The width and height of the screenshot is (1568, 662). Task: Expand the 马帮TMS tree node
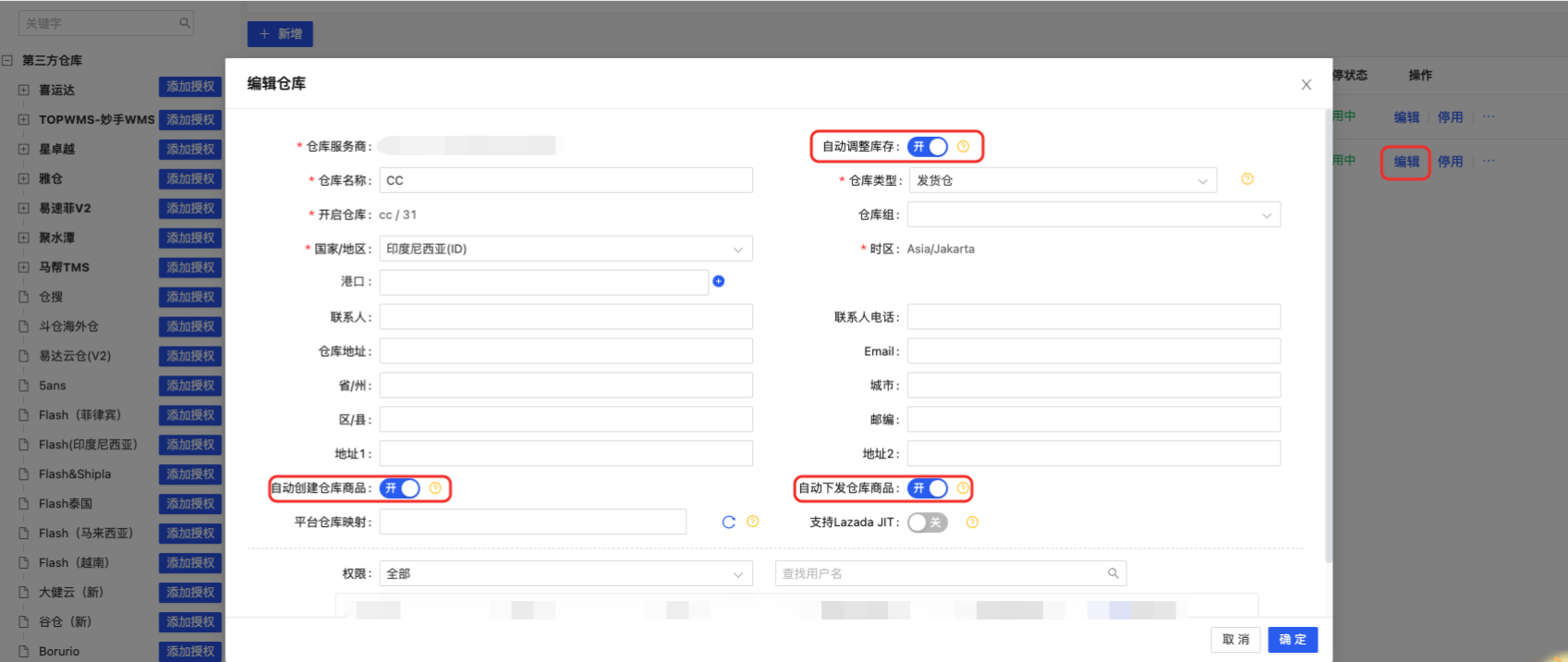tap(24, 267)
